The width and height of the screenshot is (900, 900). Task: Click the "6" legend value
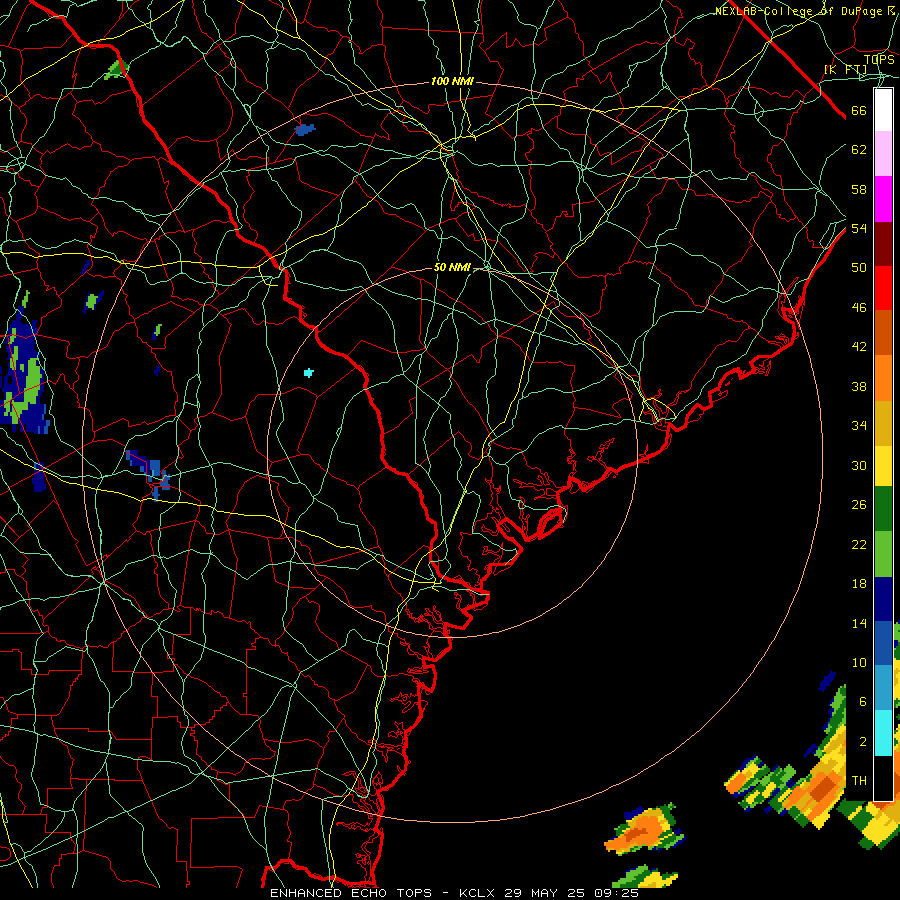(862, 702)
